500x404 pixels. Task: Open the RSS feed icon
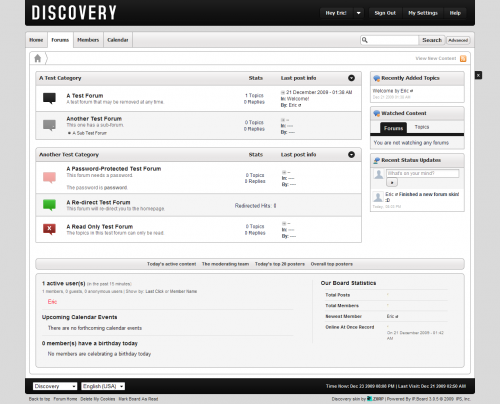[463, 59]
